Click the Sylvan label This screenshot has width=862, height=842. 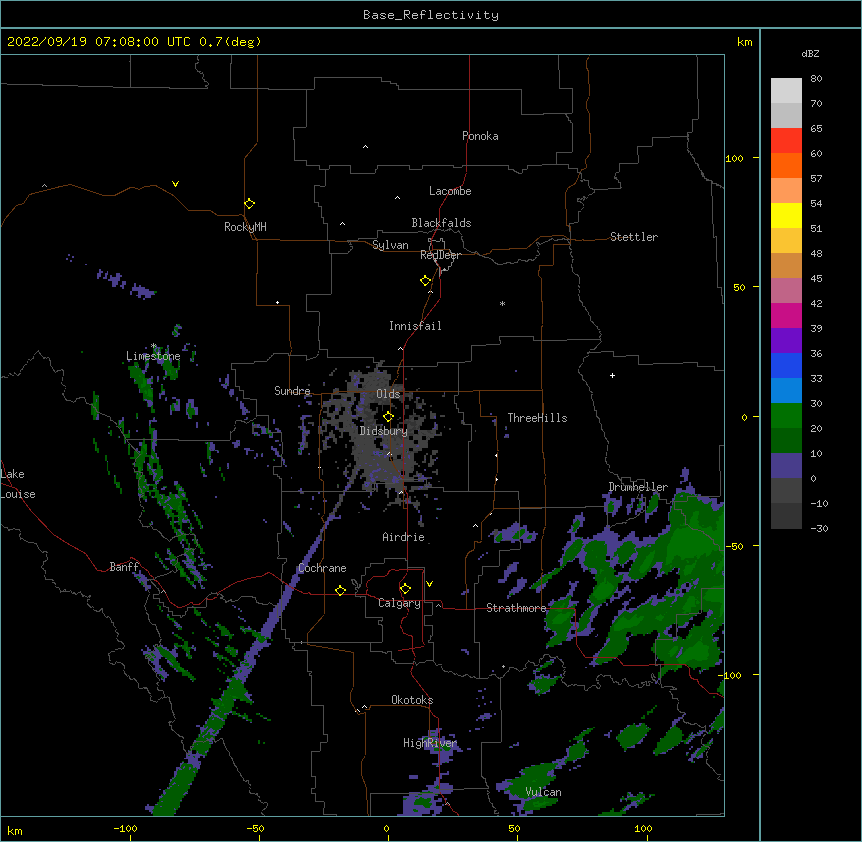(390, 245)
